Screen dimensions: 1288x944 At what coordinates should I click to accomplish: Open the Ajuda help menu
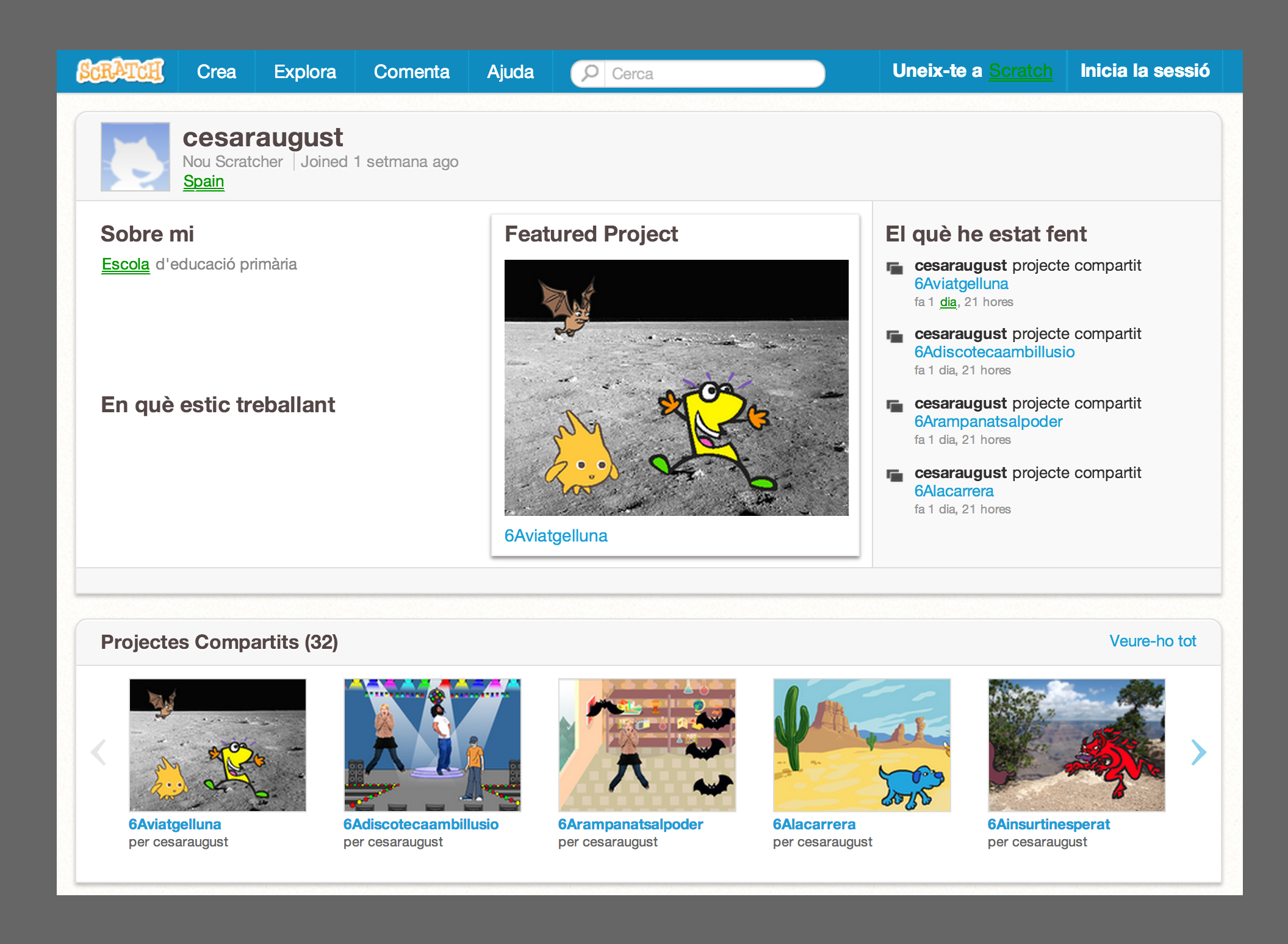click(x=510, y=72)
